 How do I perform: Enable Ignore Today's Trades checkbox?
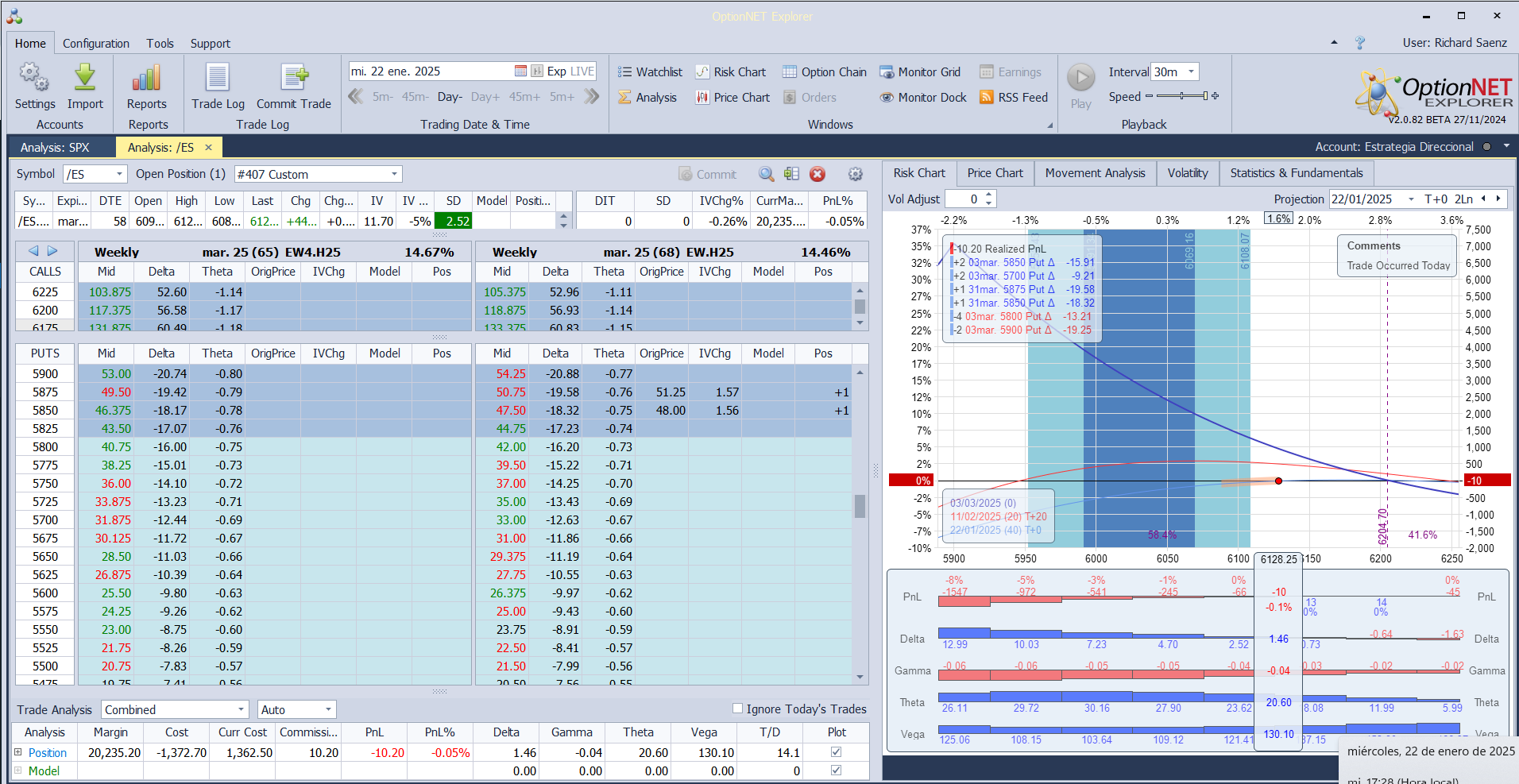click(737, 709)
